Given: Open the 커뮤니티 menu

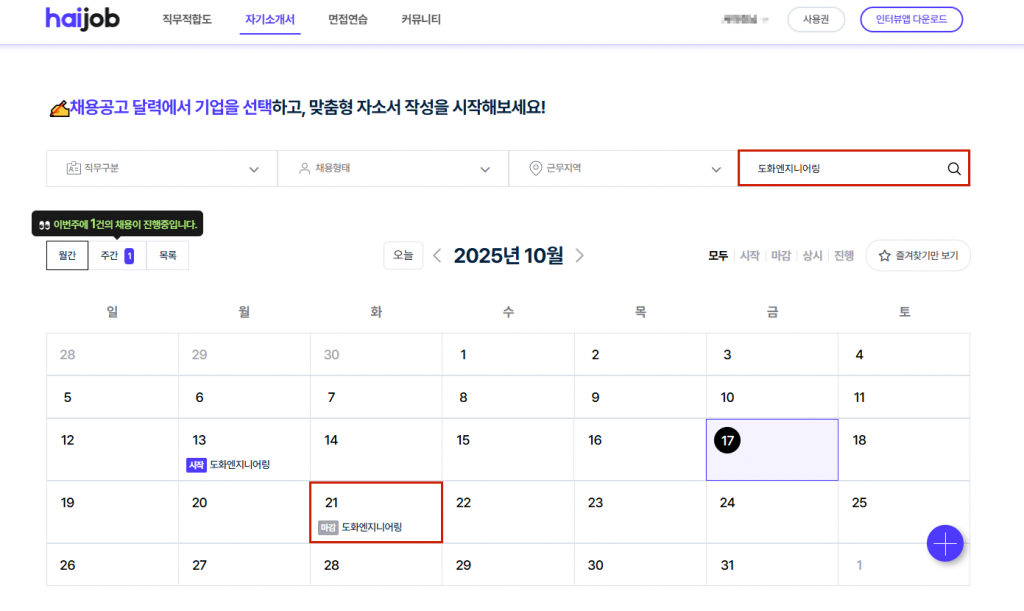Looking at the screenshot, I should [420, 20].
